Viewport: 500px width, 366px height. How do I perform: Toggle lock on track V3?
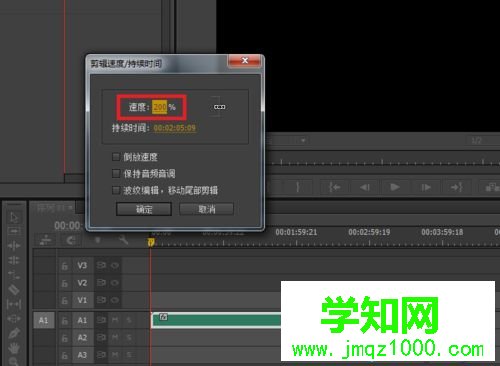65,266
